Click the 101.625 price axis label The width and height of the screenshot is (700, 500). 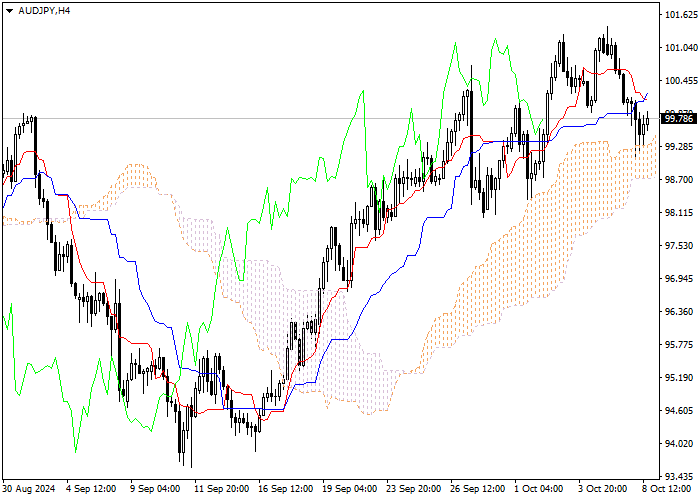(x=681, y=15)
